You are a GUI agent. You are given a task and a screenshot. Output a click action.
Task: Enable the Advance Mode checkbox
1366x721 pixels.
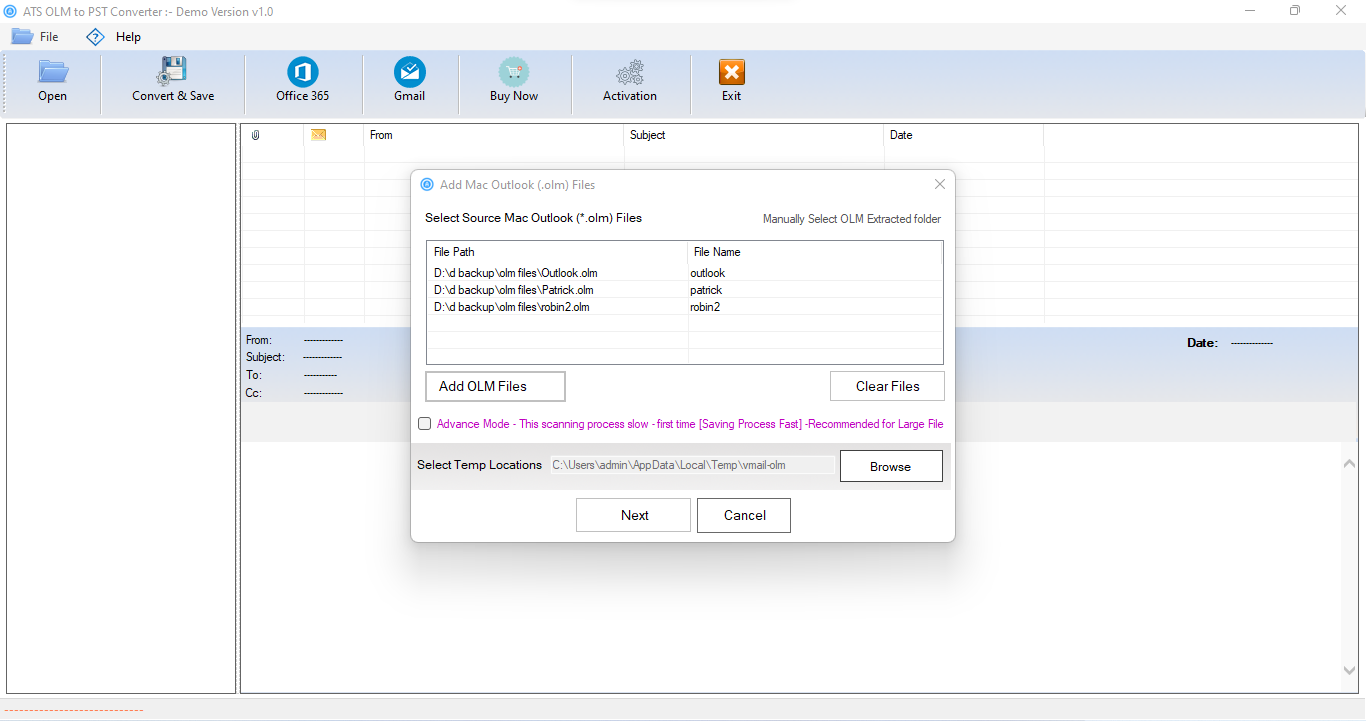point(425,424)
